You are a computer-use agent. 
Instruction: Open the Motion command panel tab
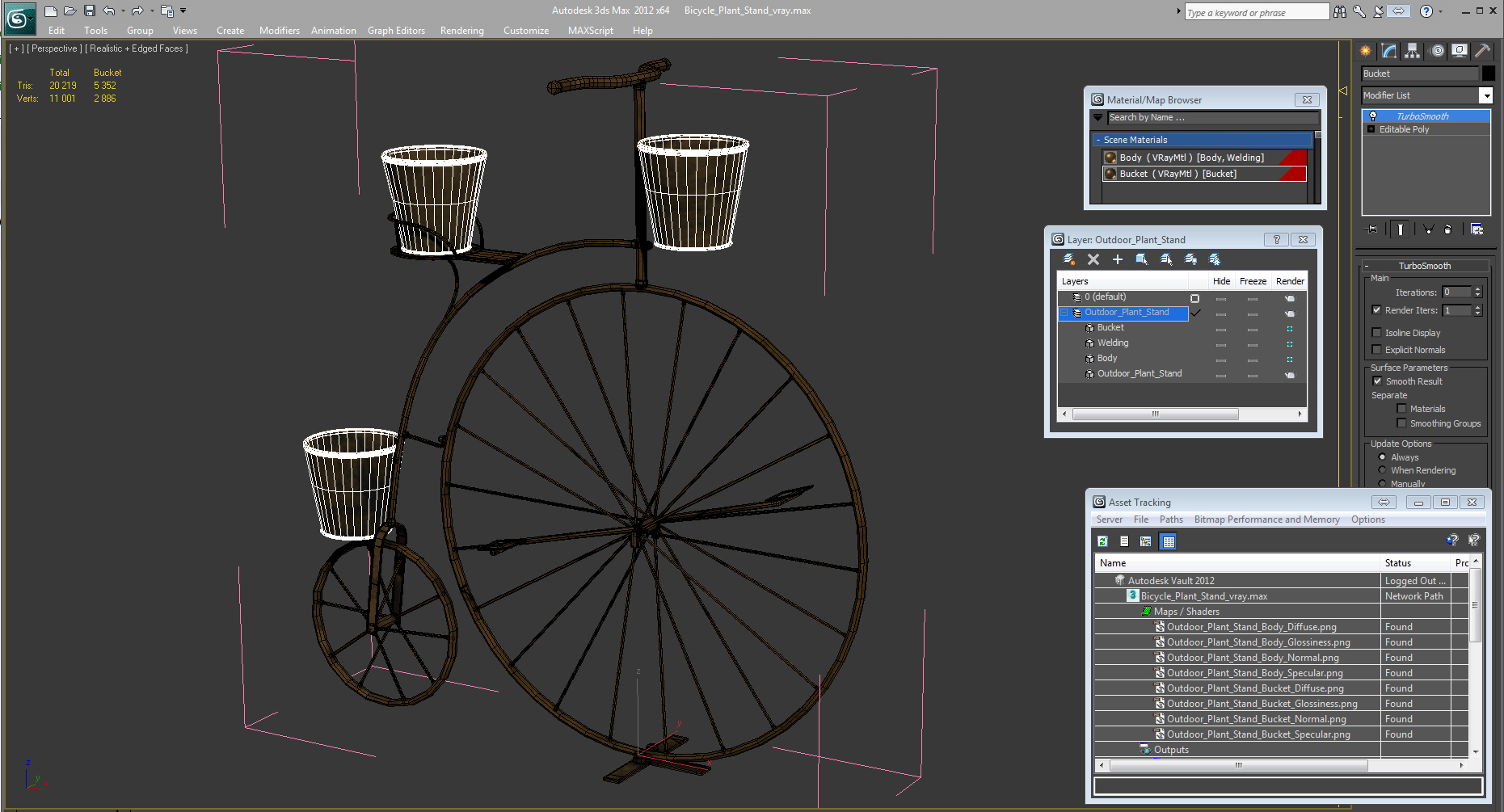1437,50
